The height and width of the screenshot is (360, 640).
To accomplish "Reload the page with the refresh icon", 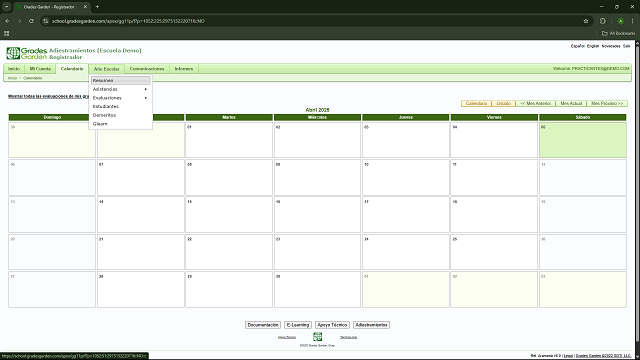I will [x=31, y=21].
